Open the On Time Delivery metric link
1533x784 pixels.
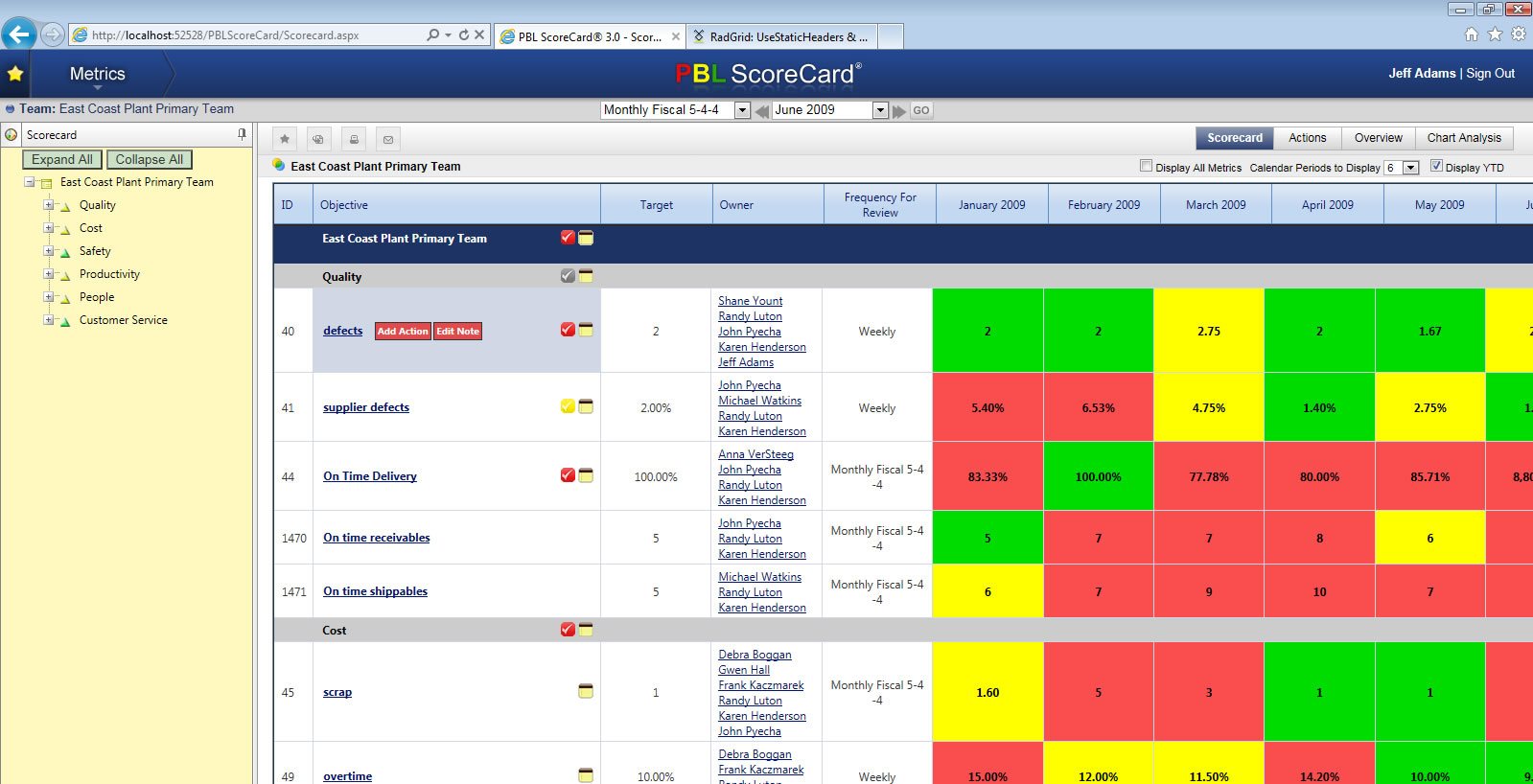(370, 476)
